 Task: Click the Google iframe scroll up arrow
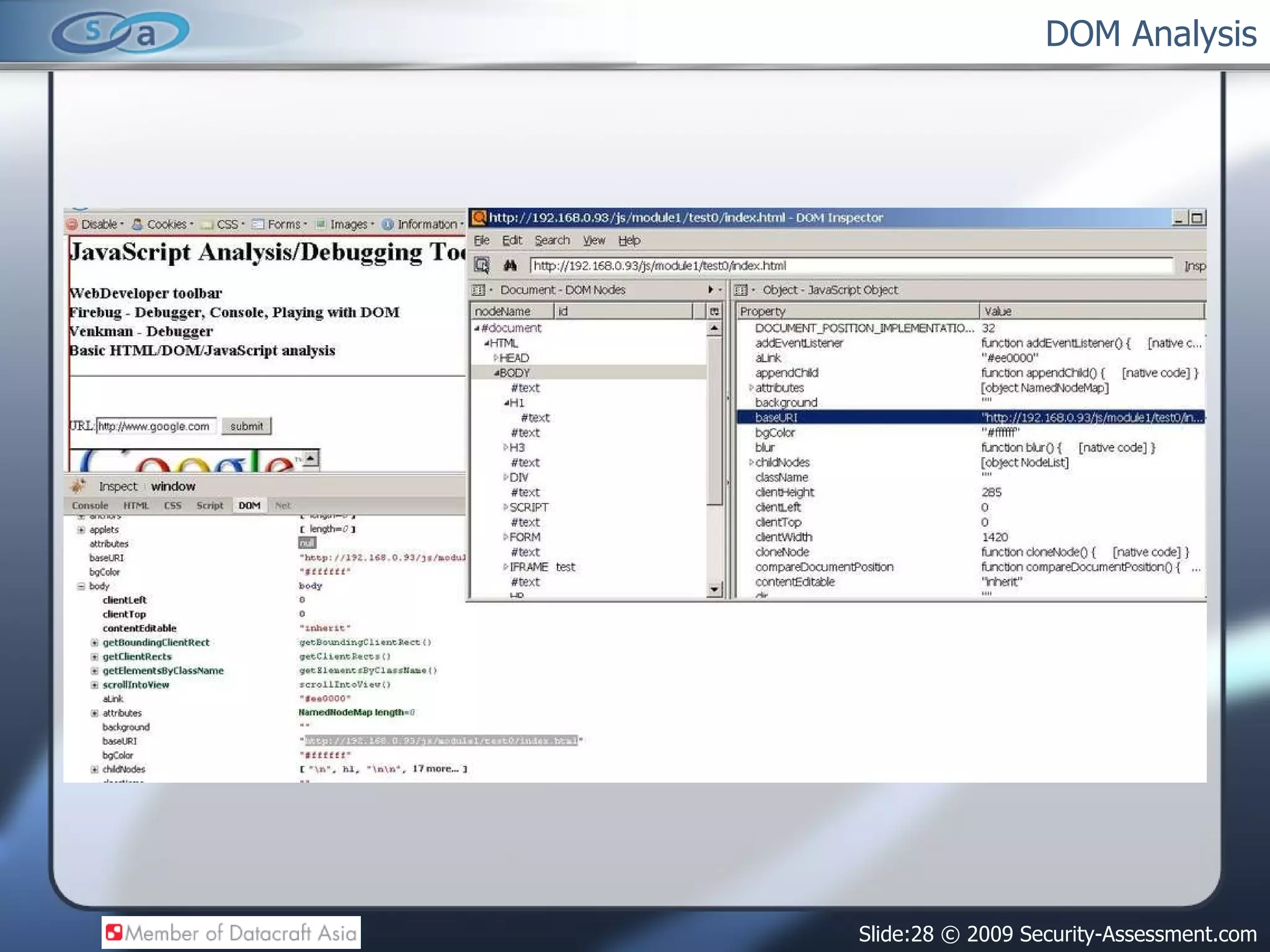tap(311, 458)
